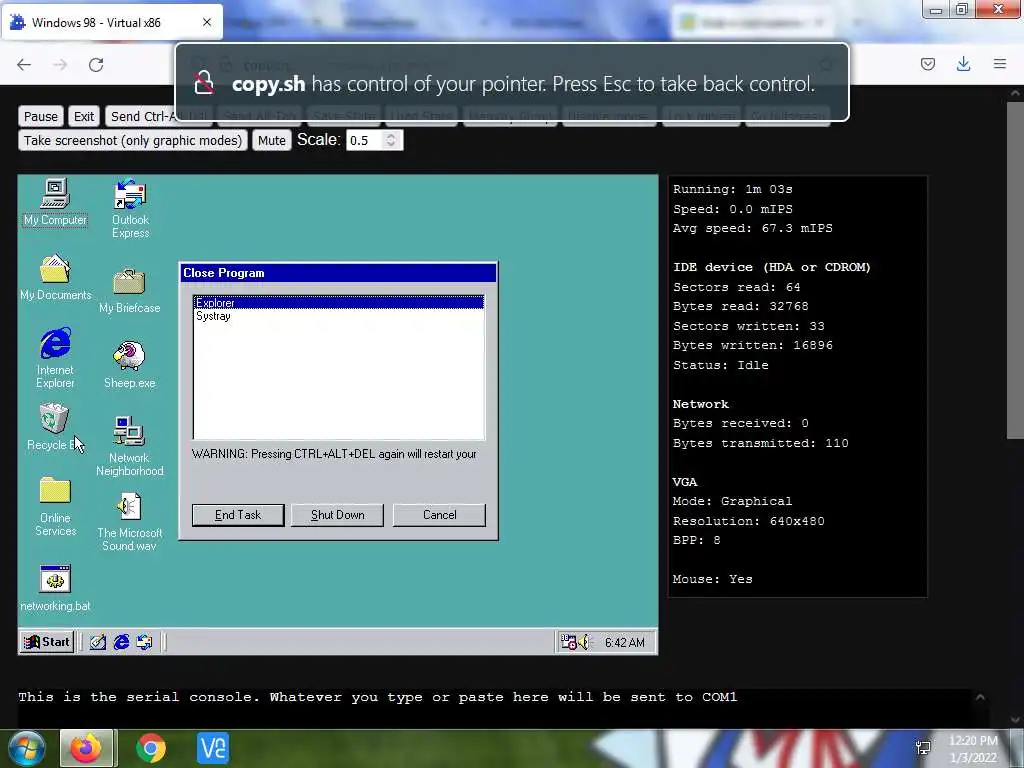
Task: Click Task Scheduler tray icon
Action: 568,642
